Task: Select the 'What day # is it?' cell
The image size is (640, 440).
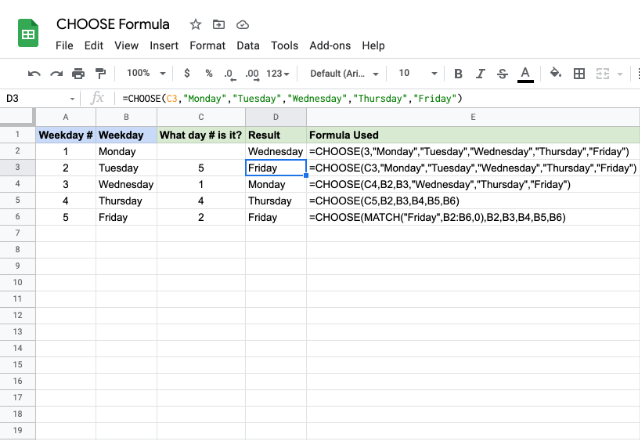Action: click(201, 135)
